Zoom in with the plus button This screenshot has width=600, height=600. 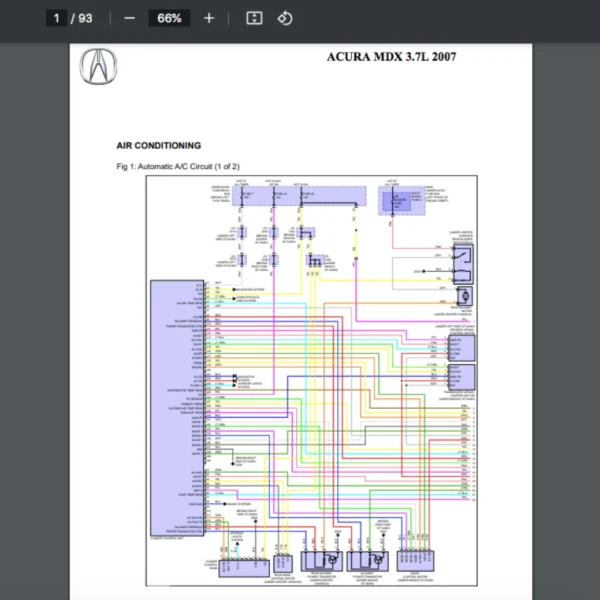pyautogui.click(x=208, y=18)
